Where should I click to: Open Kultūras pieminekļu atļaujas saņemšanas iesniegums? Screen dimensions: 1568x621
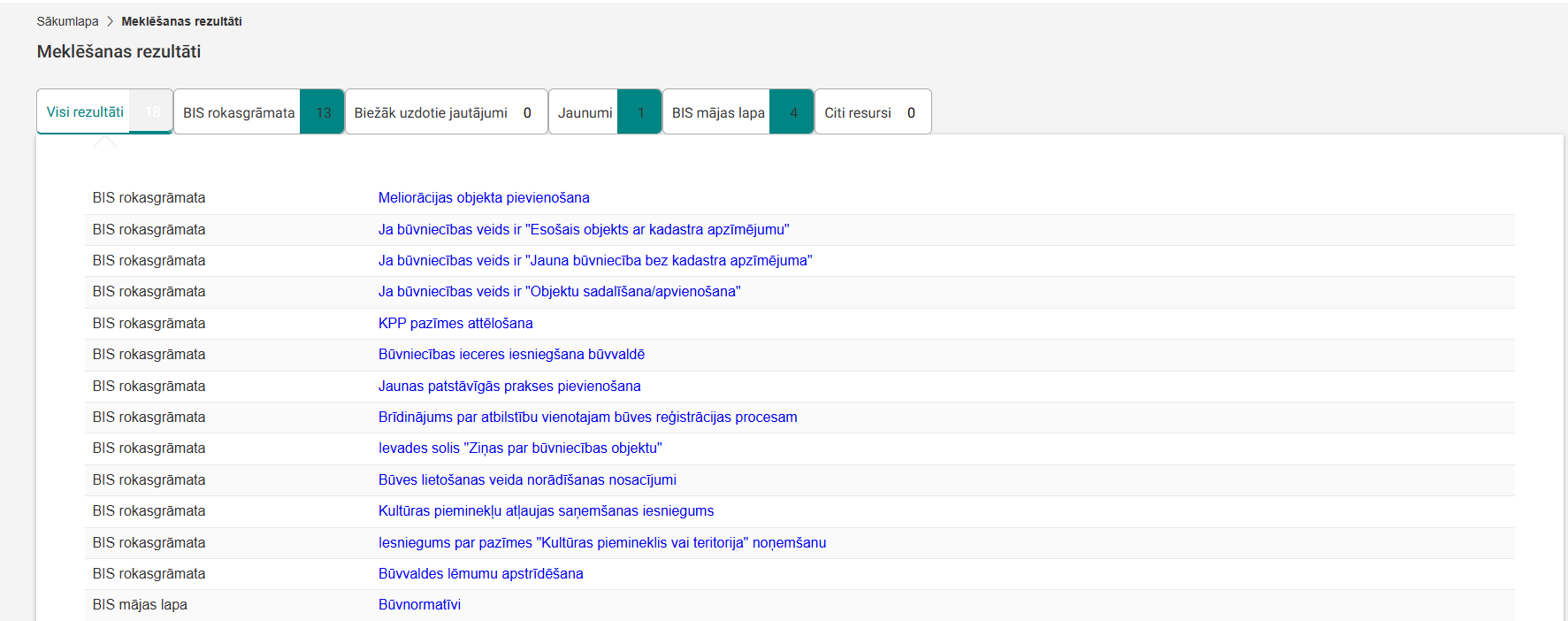(x=546, y=511)
